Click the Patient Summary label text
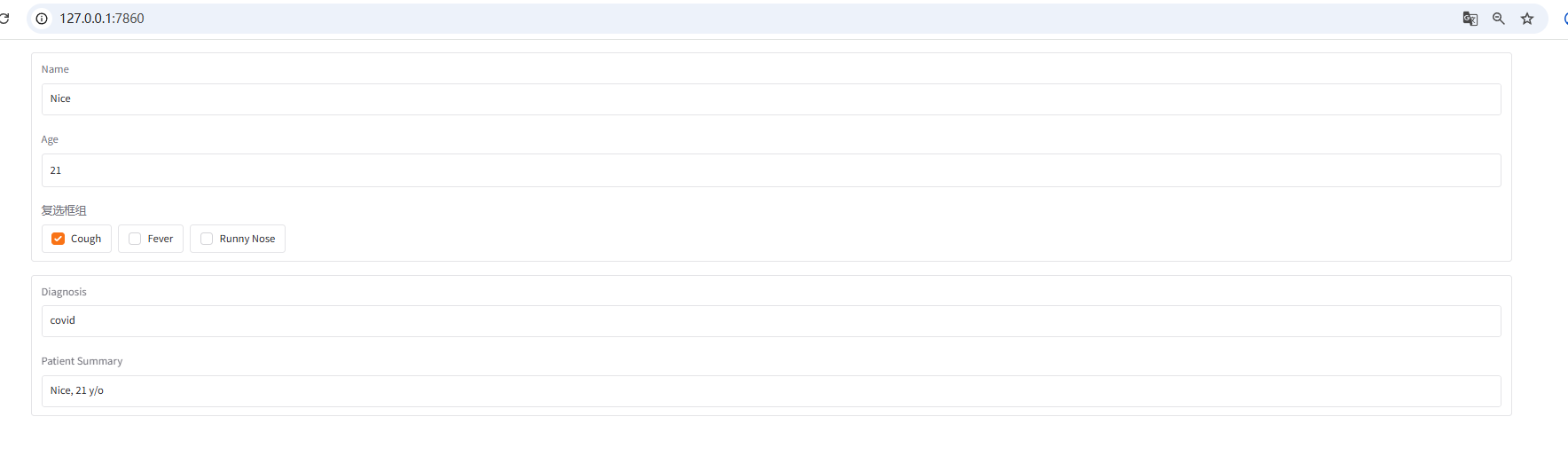This screenshot has width=1568, height=464. [82, 361]
